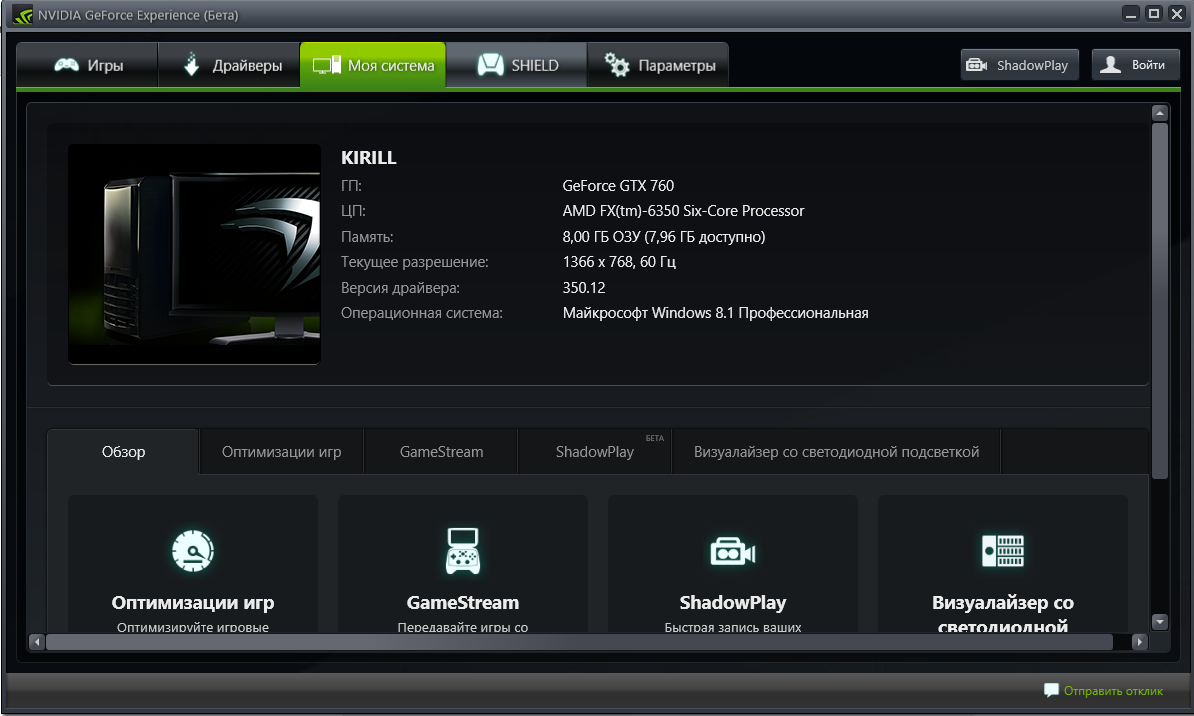Click the Визуалайзер со card title

click(1003, 614)
